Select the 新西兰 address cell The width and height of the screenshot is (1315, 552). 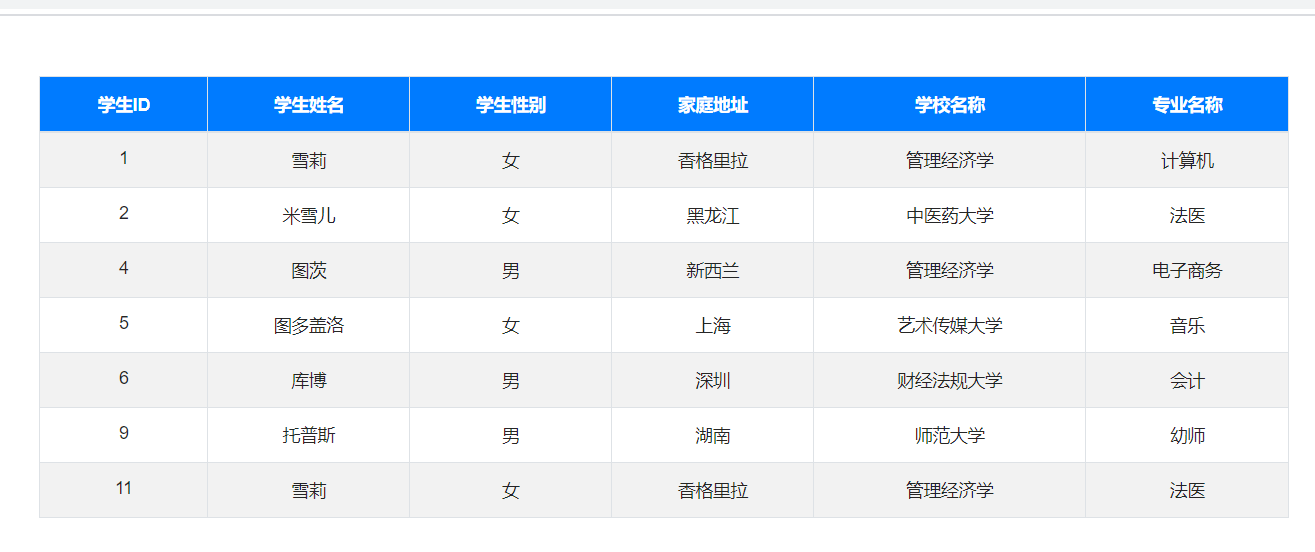713,270
